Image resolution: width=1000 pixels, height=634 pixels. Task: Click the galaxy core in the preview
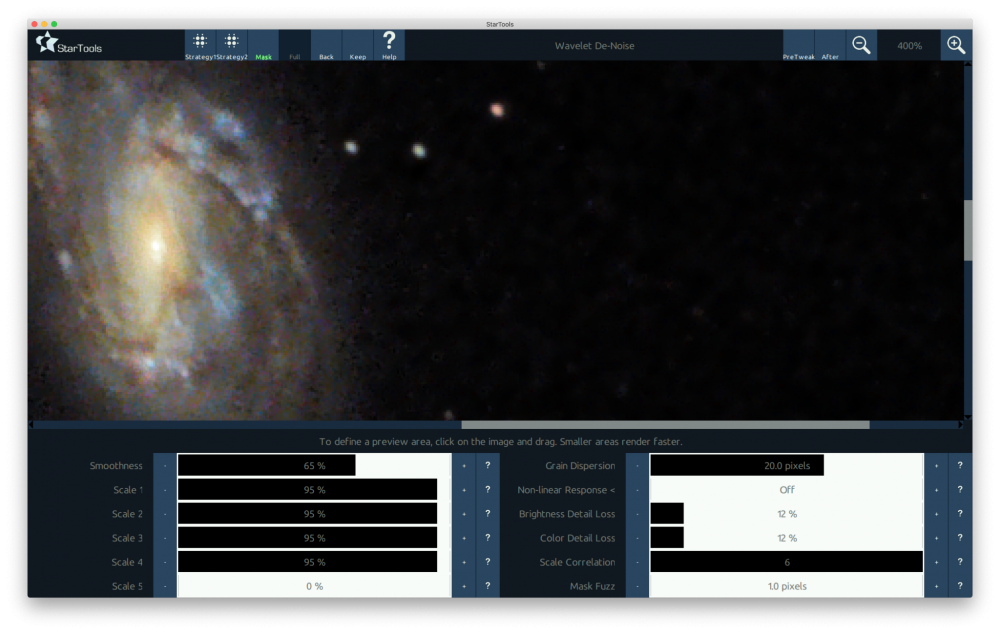point(156,246)
